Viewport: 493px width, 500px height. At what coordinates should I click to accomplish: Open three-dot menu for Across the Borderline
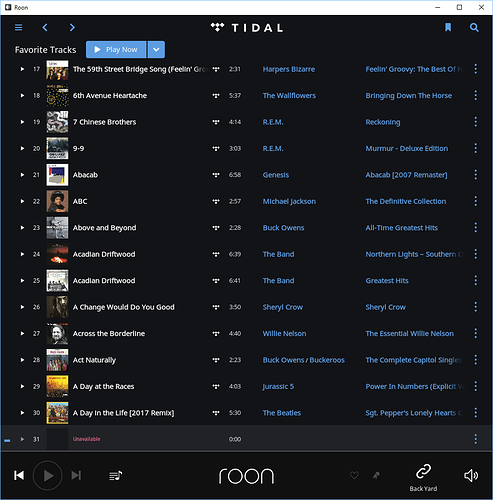[x=476, y=333]
